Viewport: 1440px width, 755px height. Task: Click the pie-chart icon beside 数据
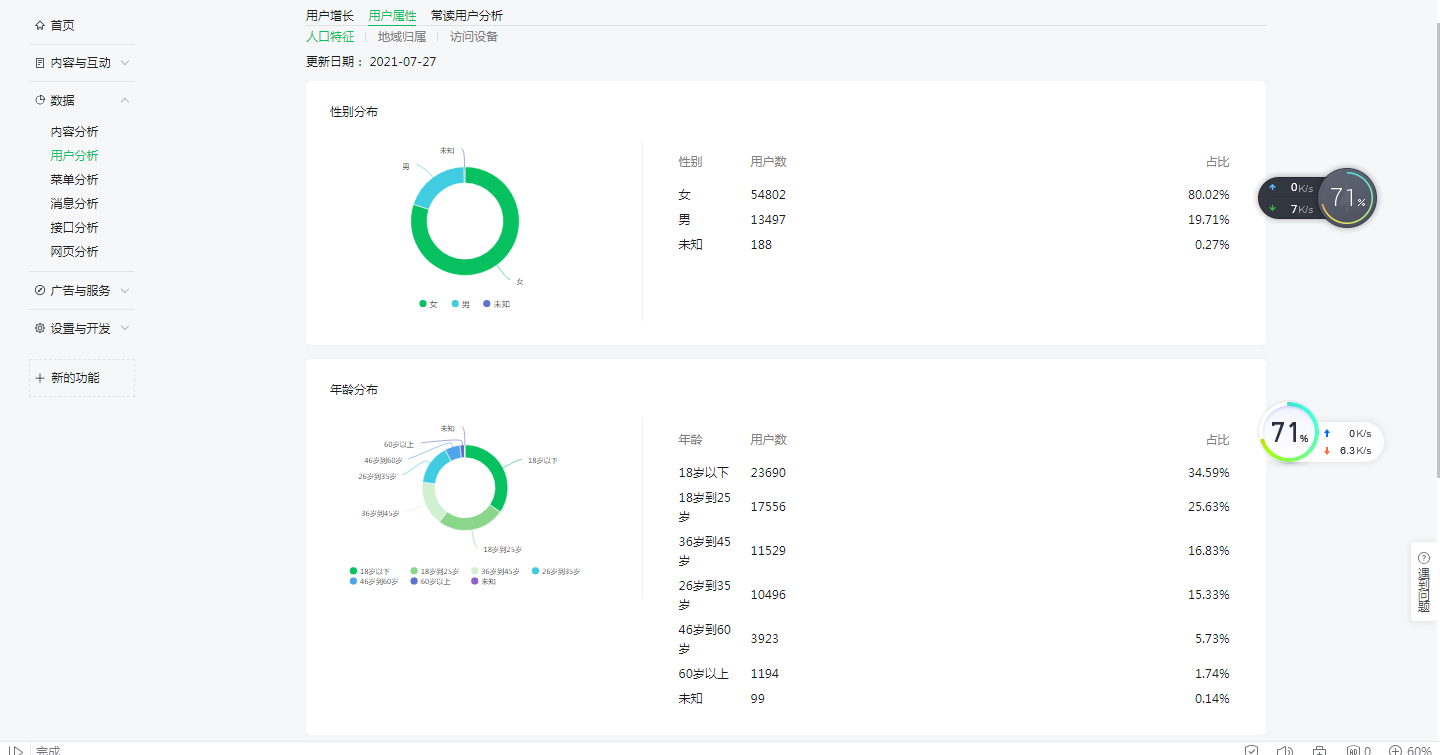pyautogui.click(x=40, y=100)
